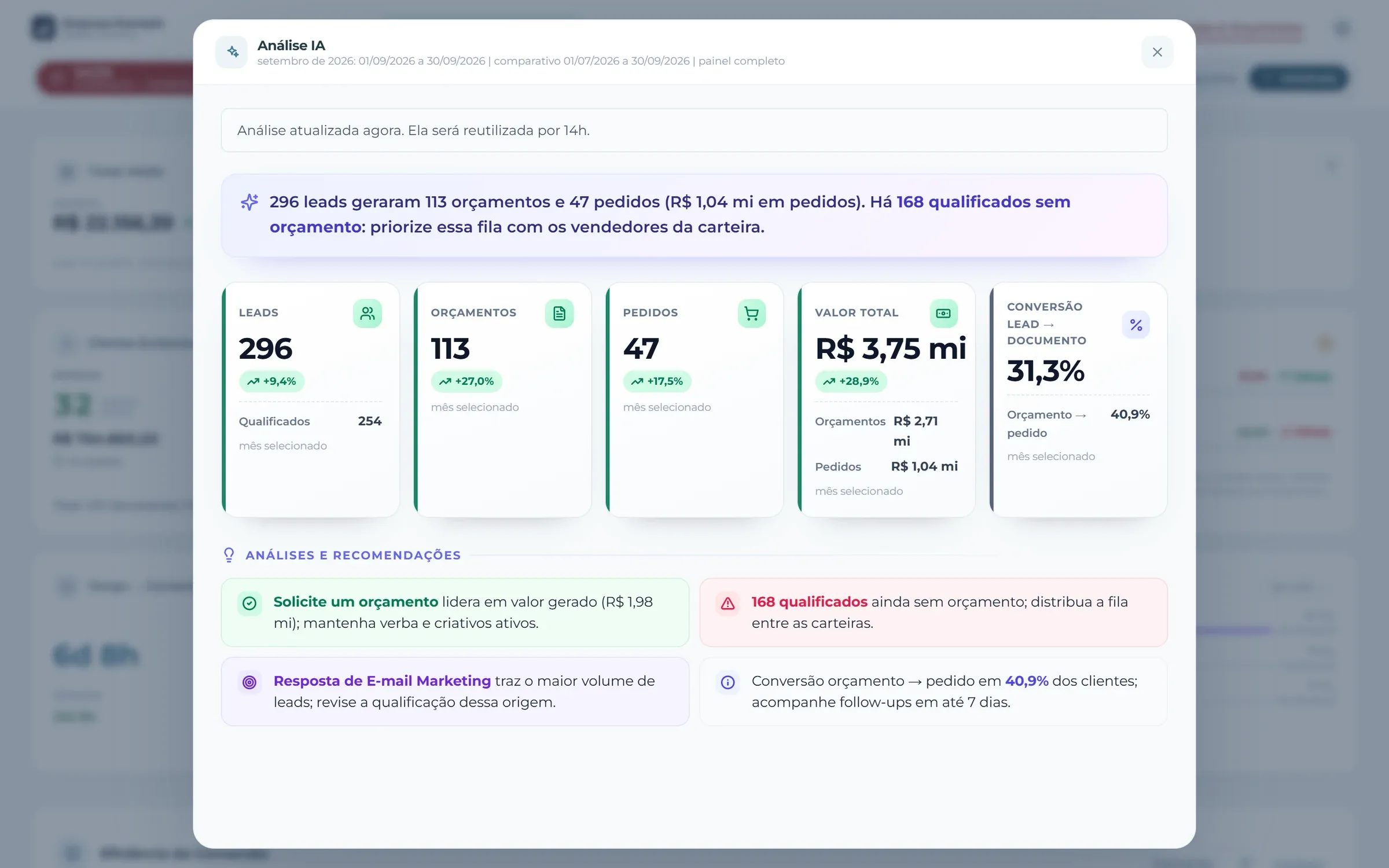
Task: Click the Leads value 296
Action: click(266, 348)
